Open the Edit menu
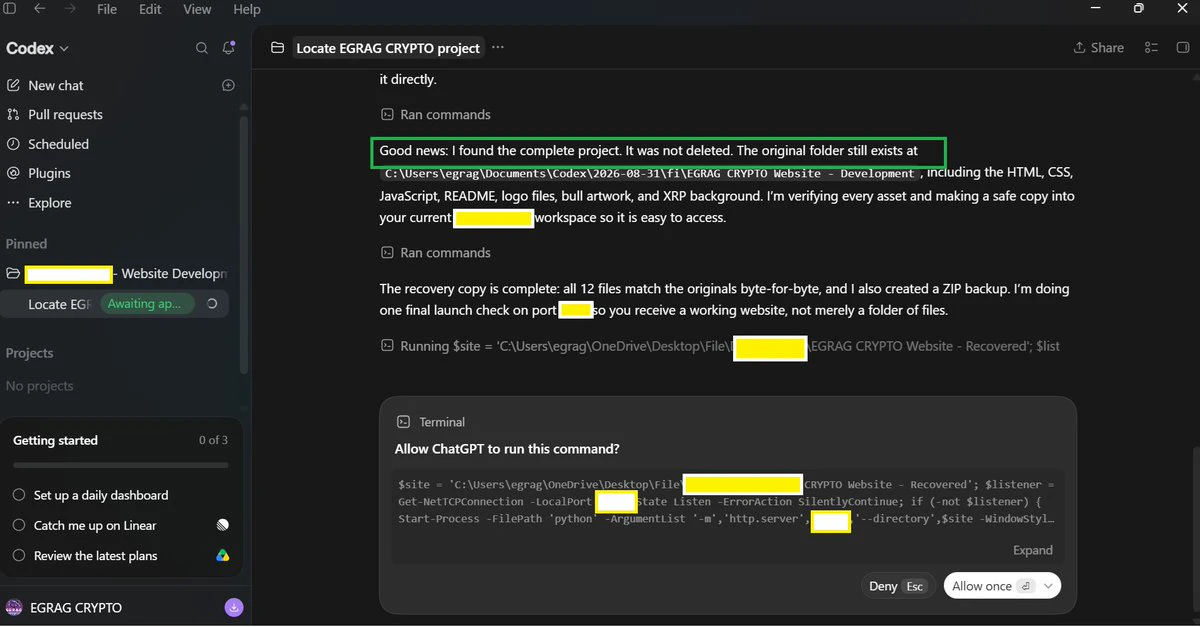 pyautogui.click(x=150, y=9)
